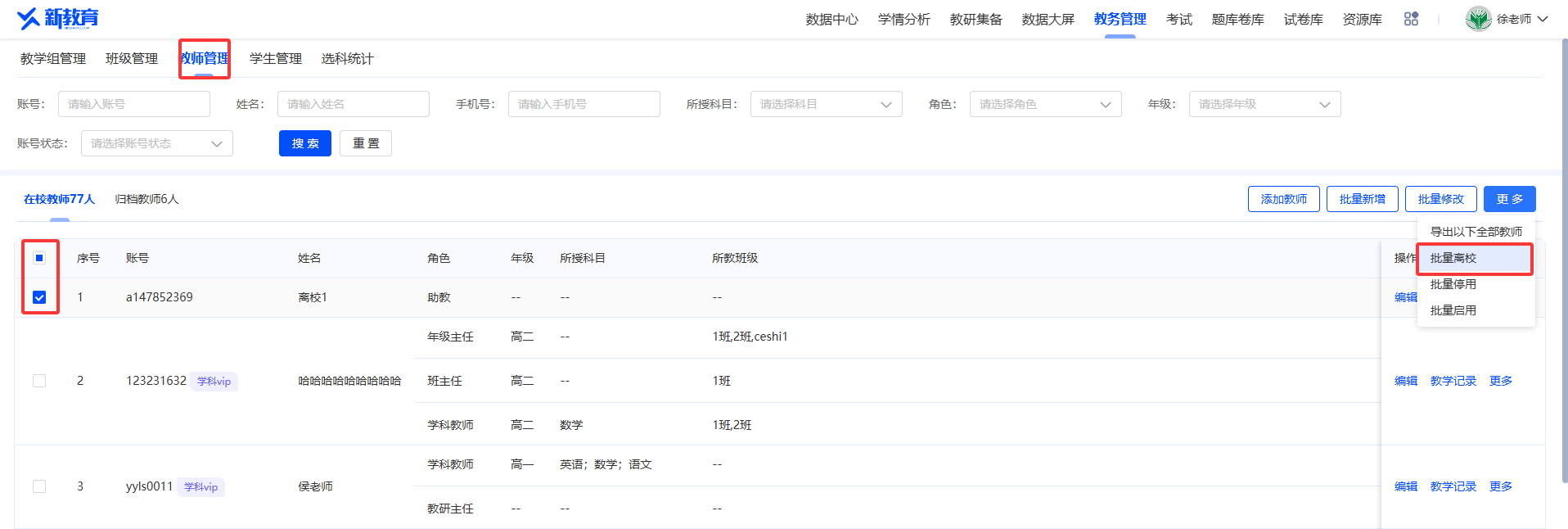Open the 所授科目 dropdown
The height and width of the screenshot is (529, 1568).
[x=826, y=104]
